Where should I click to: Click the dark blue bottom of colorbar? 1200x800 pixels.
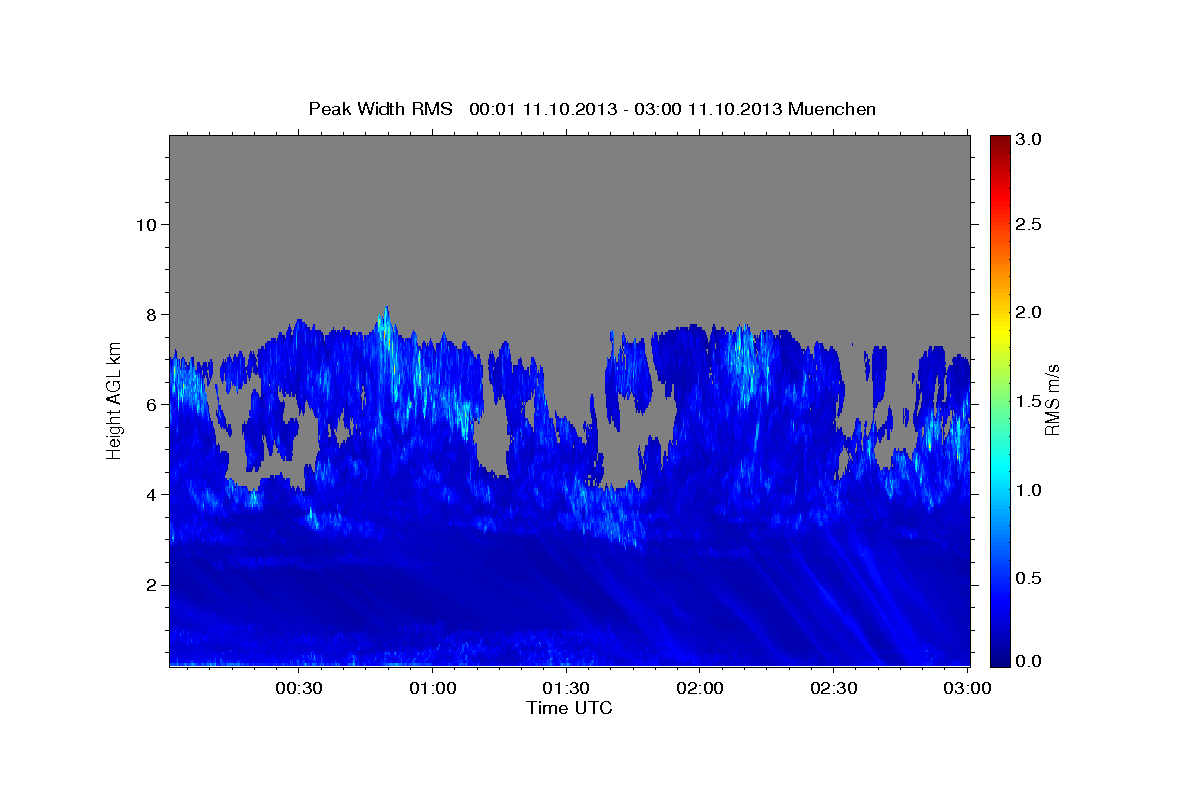tap(1000, 658)
